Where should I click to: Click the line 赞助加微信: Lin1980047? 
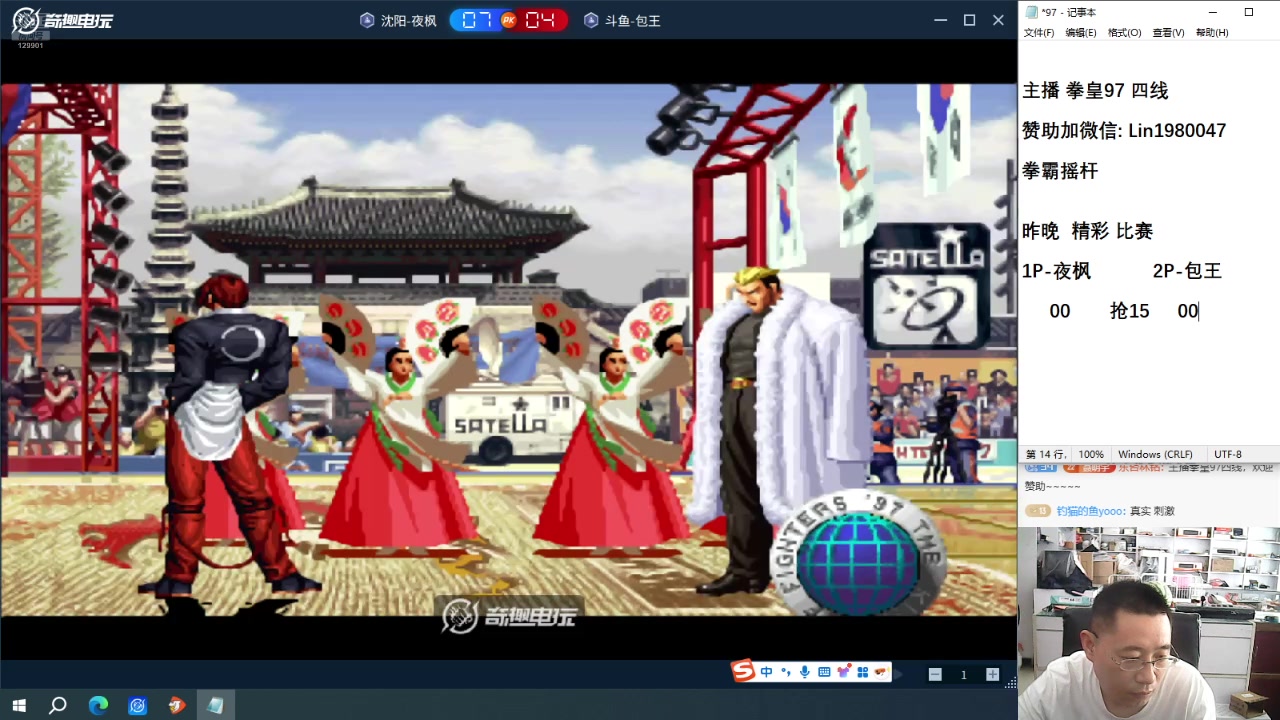(x=1124, y=131)
